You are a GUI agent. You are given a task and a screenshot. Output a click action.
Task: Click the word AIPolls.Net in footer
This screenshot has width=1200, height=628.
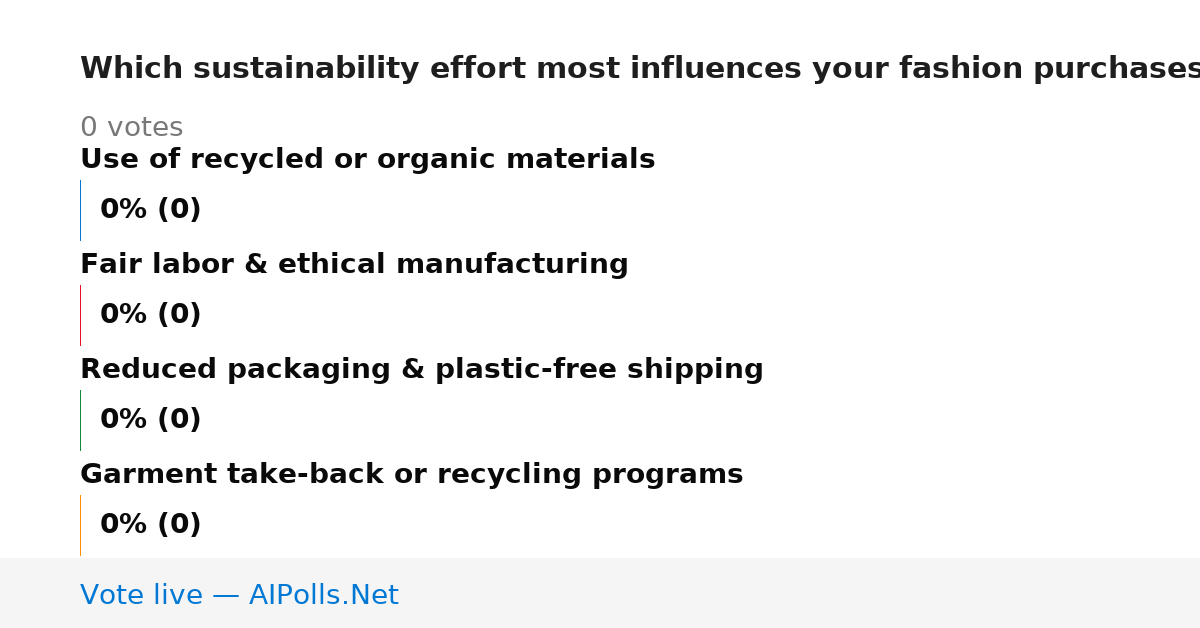pyautogui.click(x=323, y=596)
